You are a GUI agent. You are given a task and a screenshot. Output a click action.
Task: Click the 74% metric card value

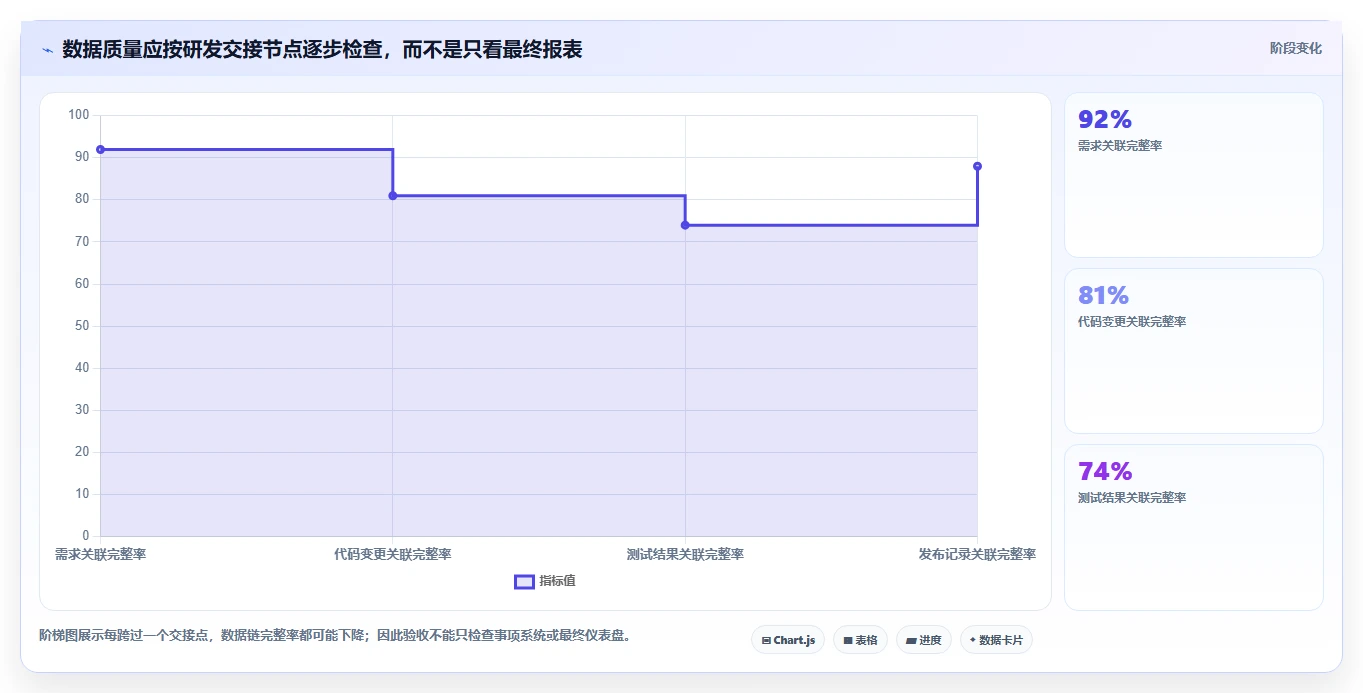coord(1105,472)
